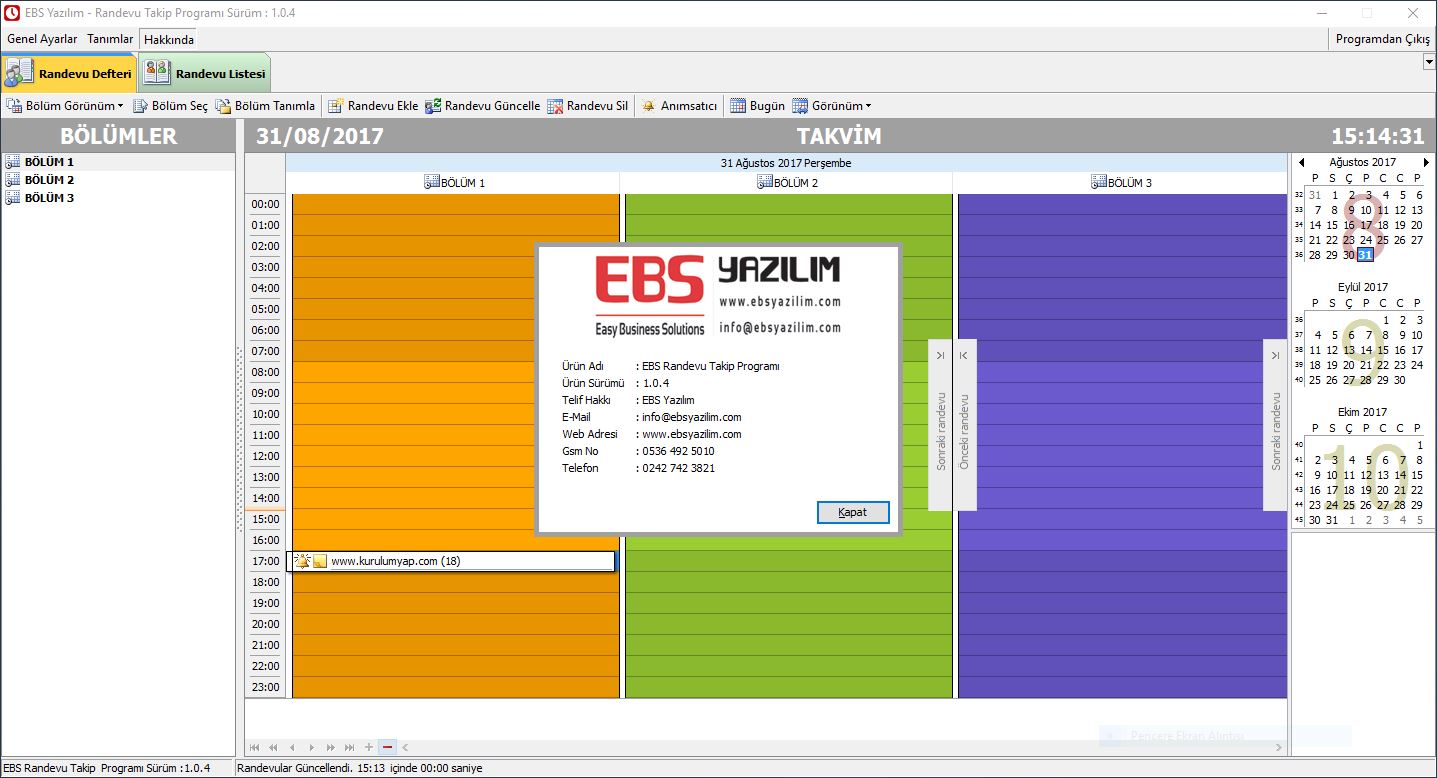Image resolution: width=1437 pixels, height=778 pixels.
Task: Click the Programdan Çıkış button
Action: pyautogui.click(x=1382, y=39)
